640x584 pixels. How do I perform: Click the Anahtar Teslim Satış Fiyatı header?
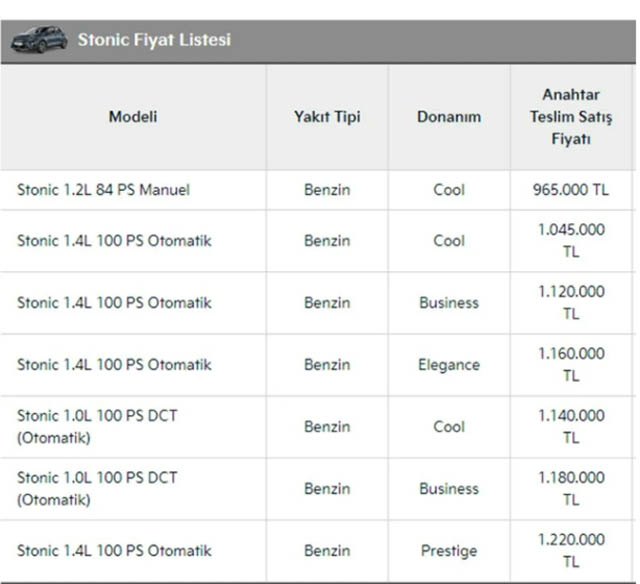[571, 117]
